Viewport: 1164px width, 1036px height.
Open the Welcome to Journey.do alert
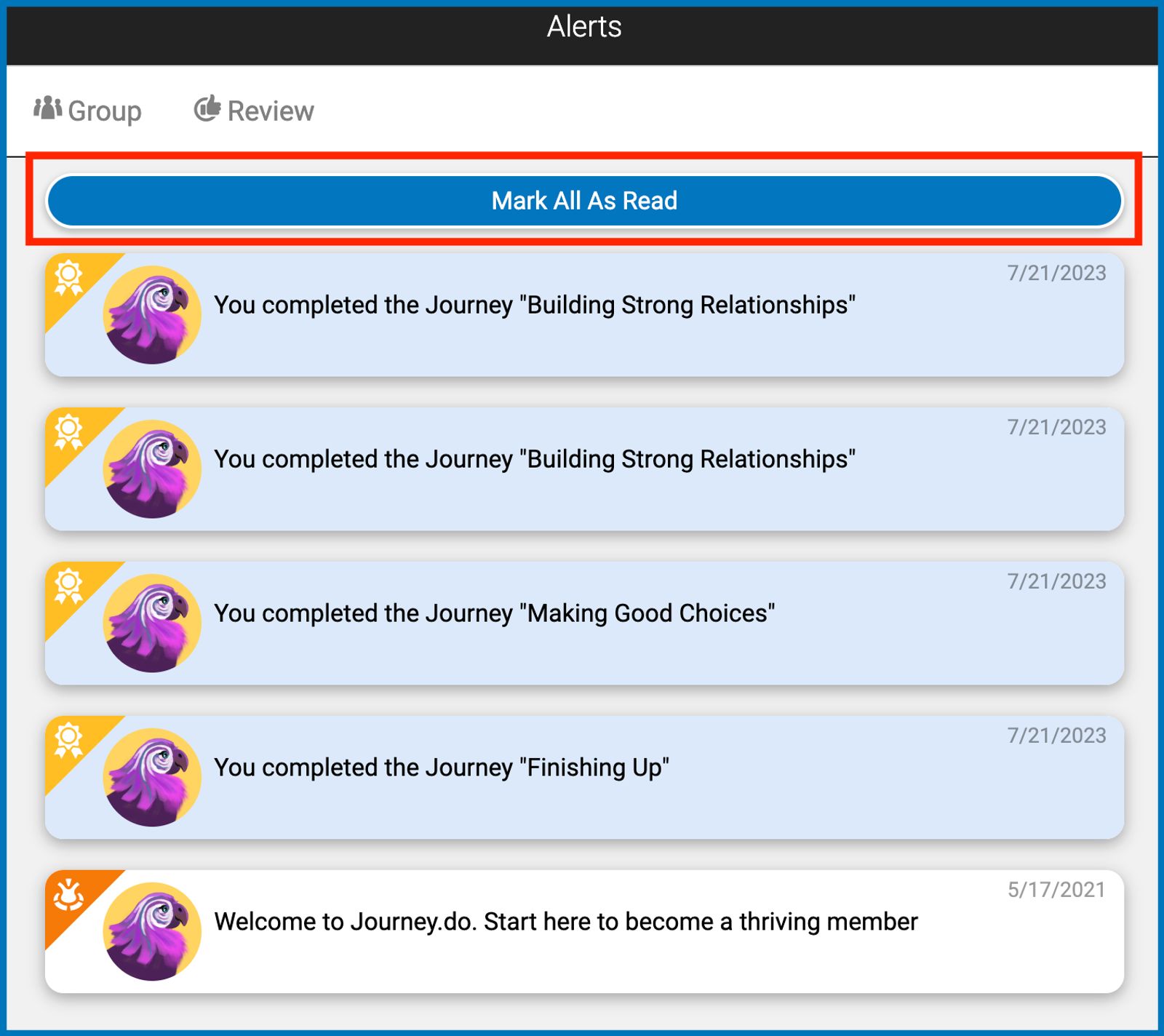[x=584, y=932]
